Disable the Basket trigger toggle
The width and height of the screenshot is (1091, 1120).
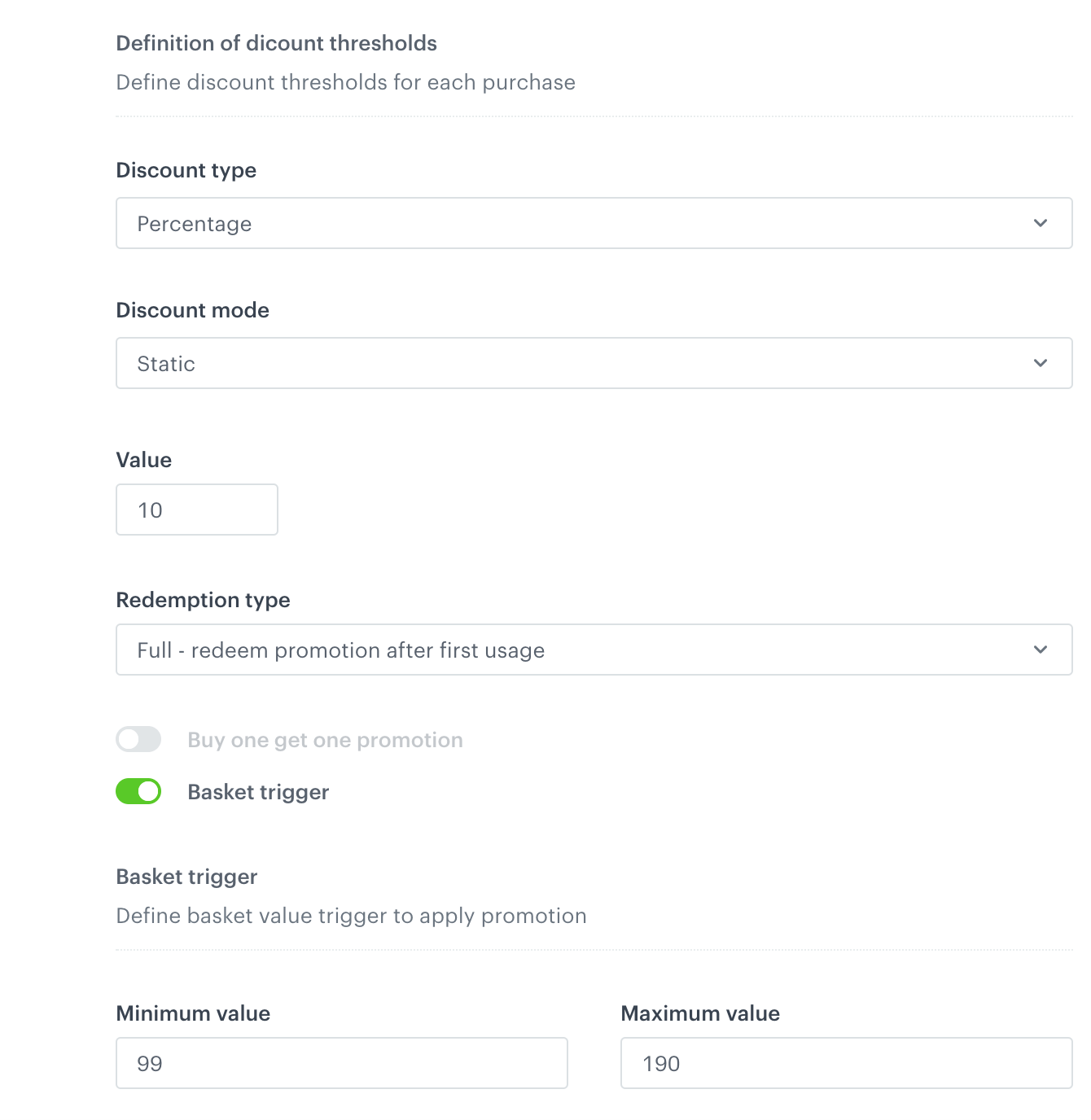tap(138, 791)
